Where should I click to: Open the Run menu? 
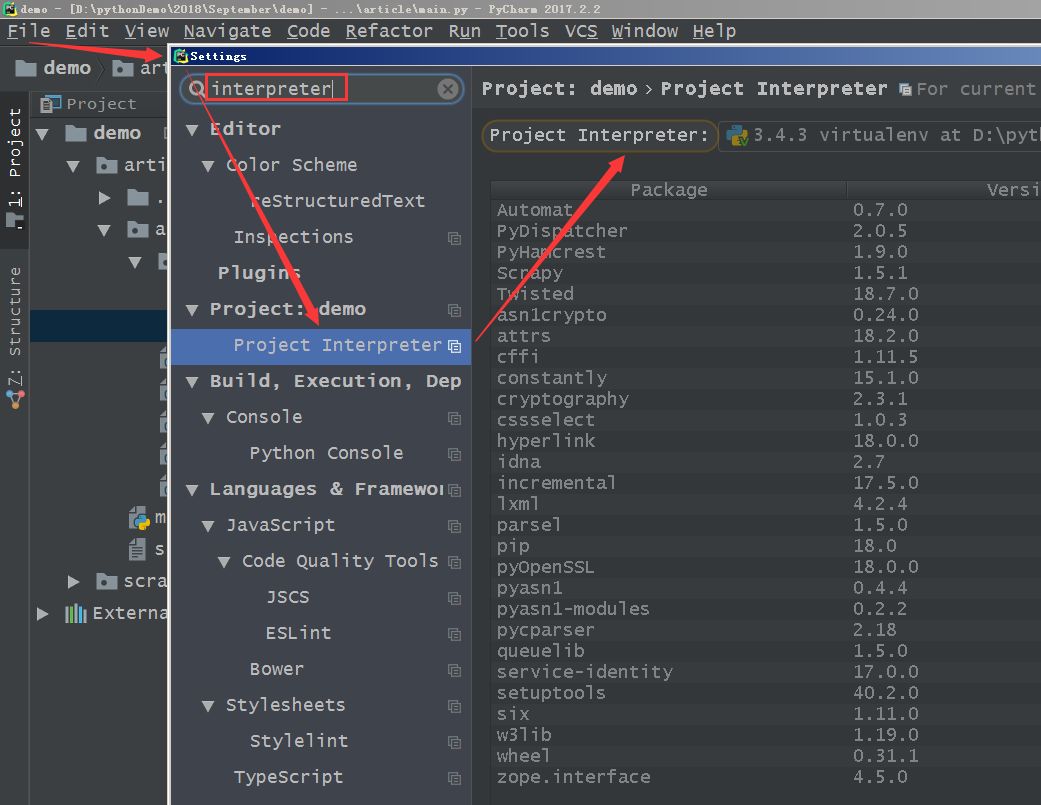pos(464,31)
